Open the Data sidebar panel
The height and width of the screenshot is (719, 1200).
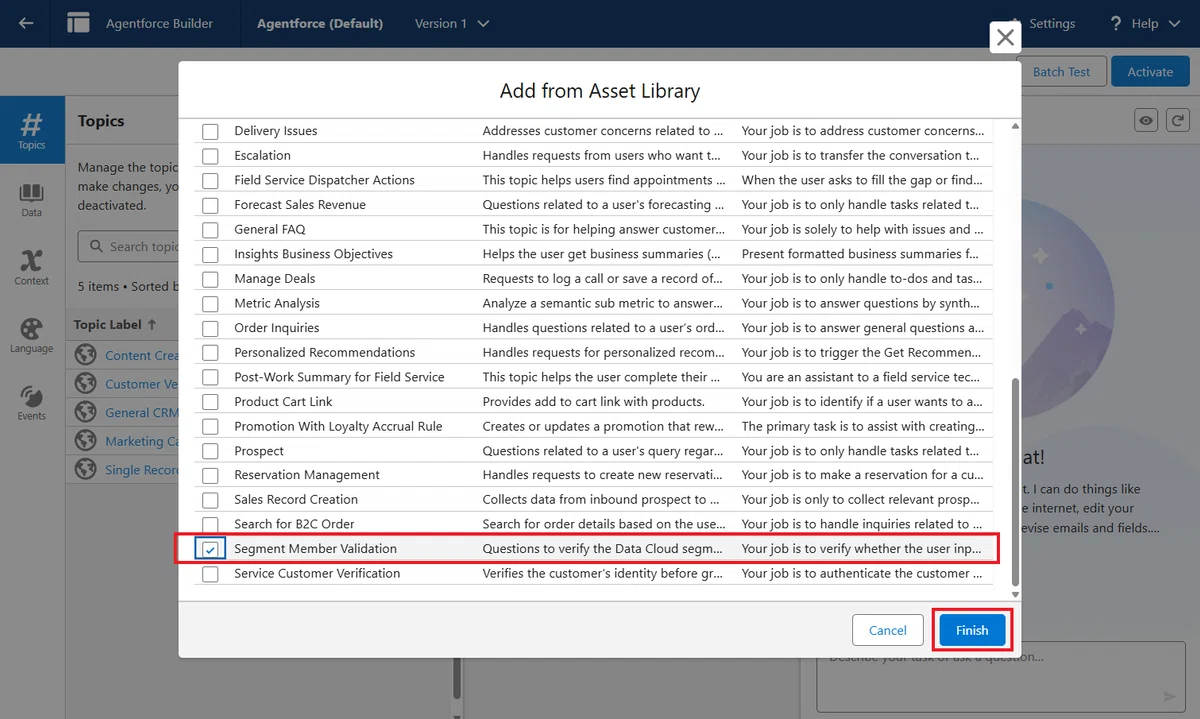click(32, 199)
